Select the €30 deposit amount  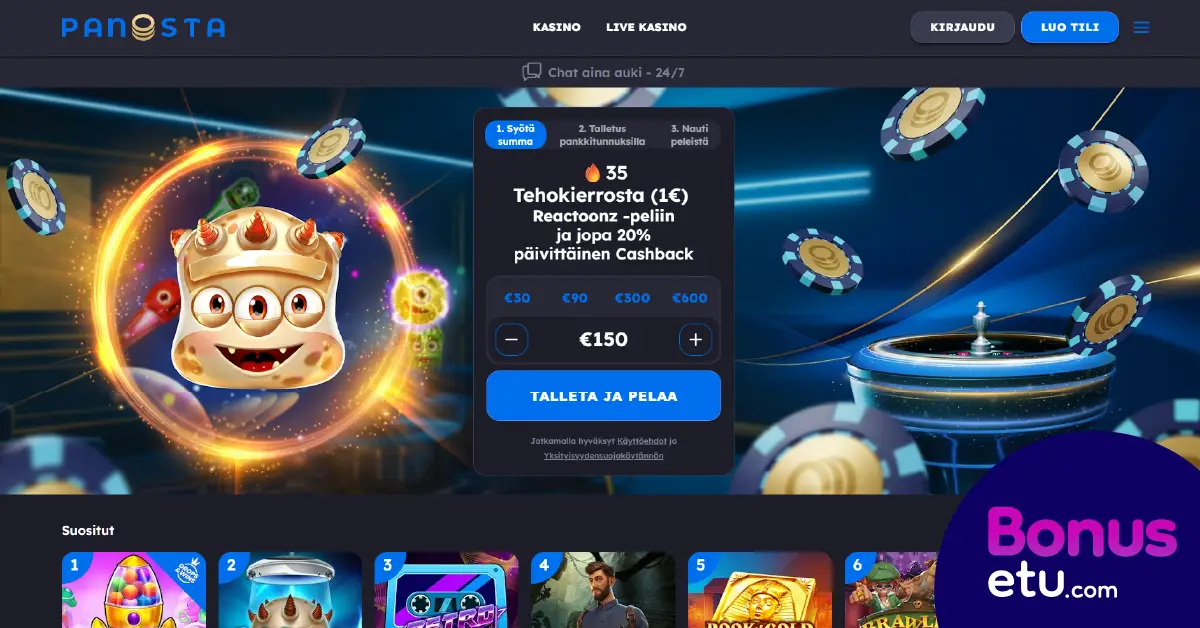517,298
